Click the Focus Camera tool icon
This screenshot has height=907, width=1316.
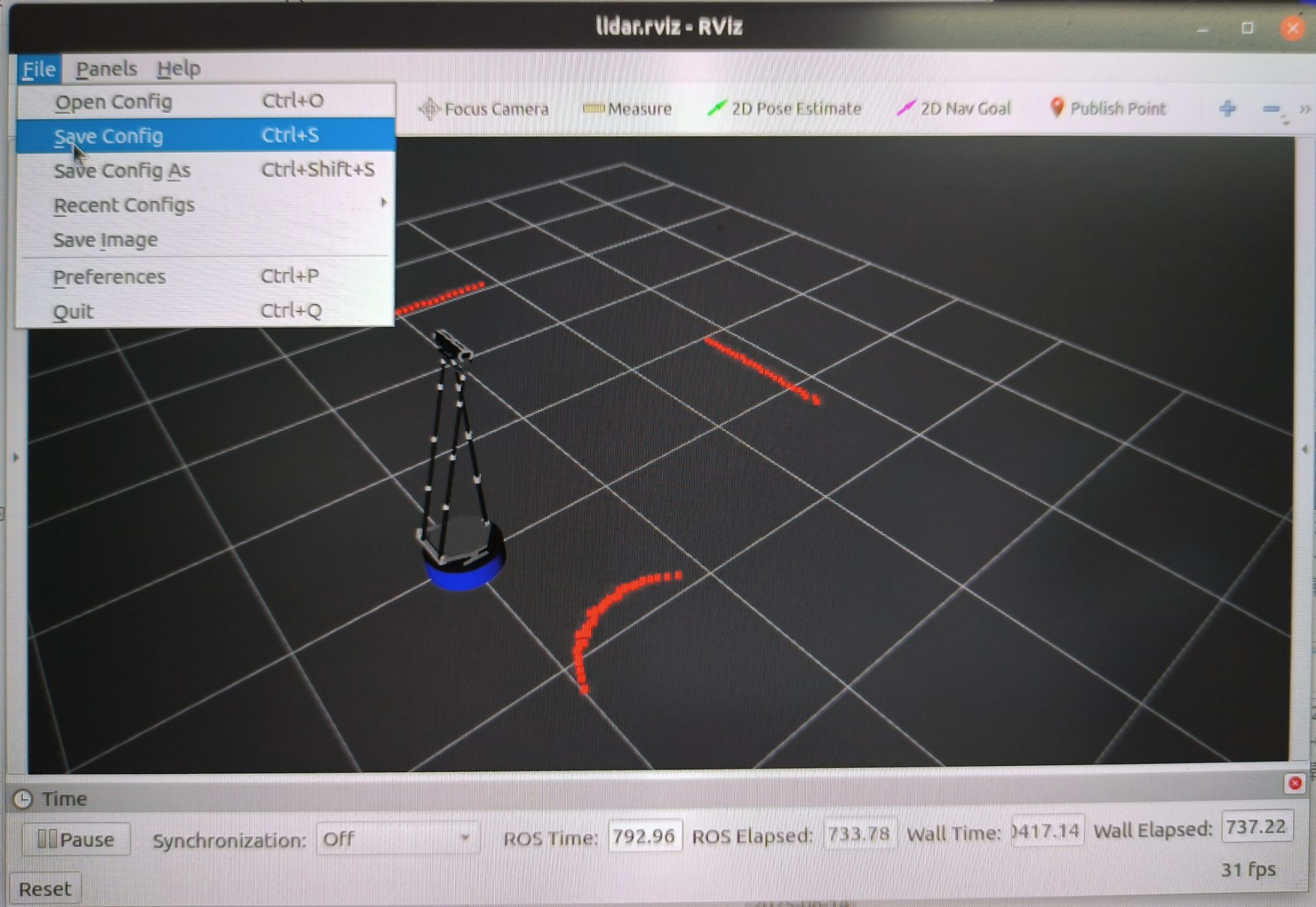pyautogui.click(x=429, y=109)
